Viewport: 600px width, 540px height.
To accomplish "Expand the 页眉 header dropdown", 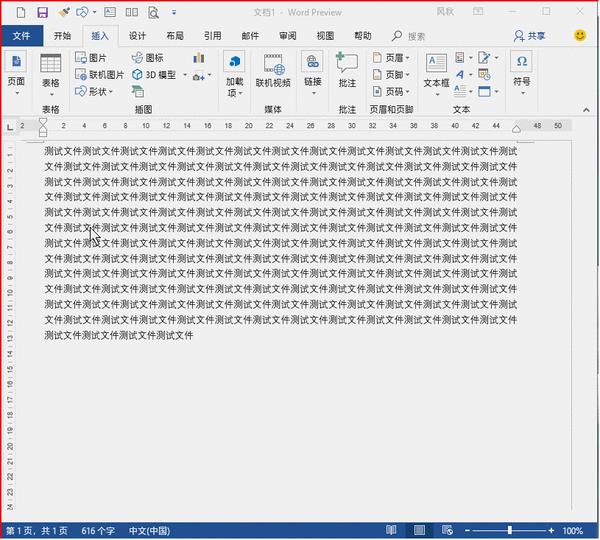I will point(391,58).
